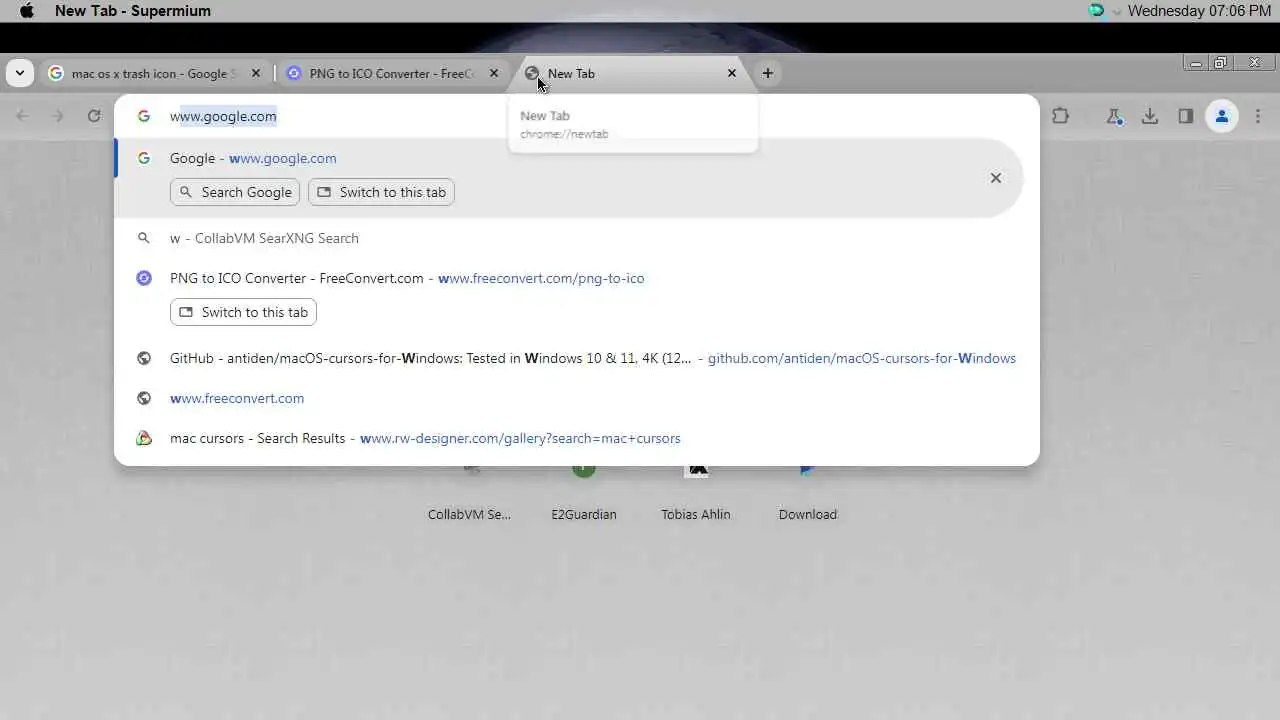1280x720 pixels.
Task: Click the Google favicon on the first tab
Action: [x=56, y=73]
